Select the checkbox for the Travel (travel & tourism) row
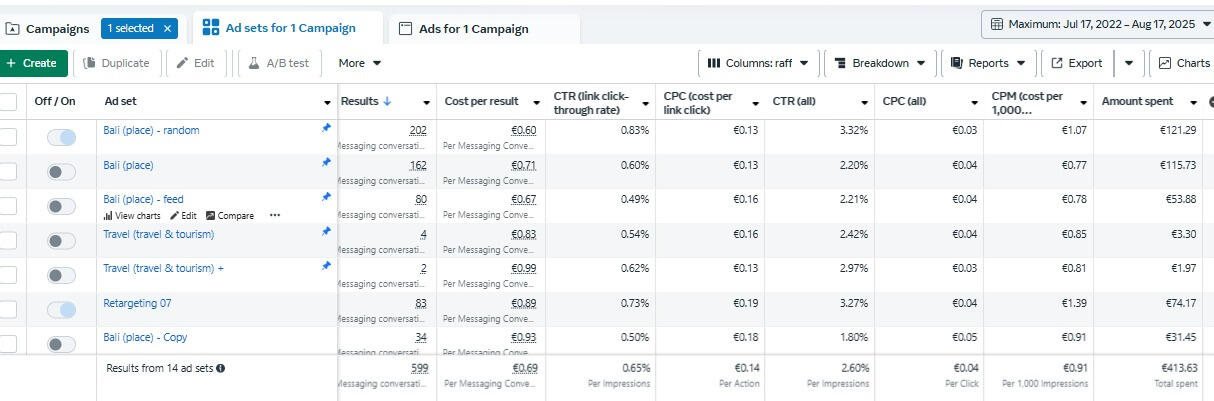 click(8, 241)
